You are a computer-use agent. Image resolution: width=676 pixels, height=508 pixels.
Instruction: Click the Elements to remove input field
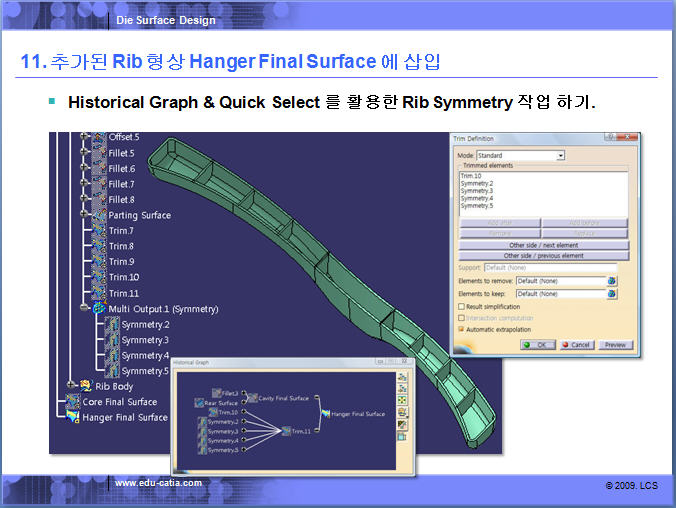(x=560, y=282)
